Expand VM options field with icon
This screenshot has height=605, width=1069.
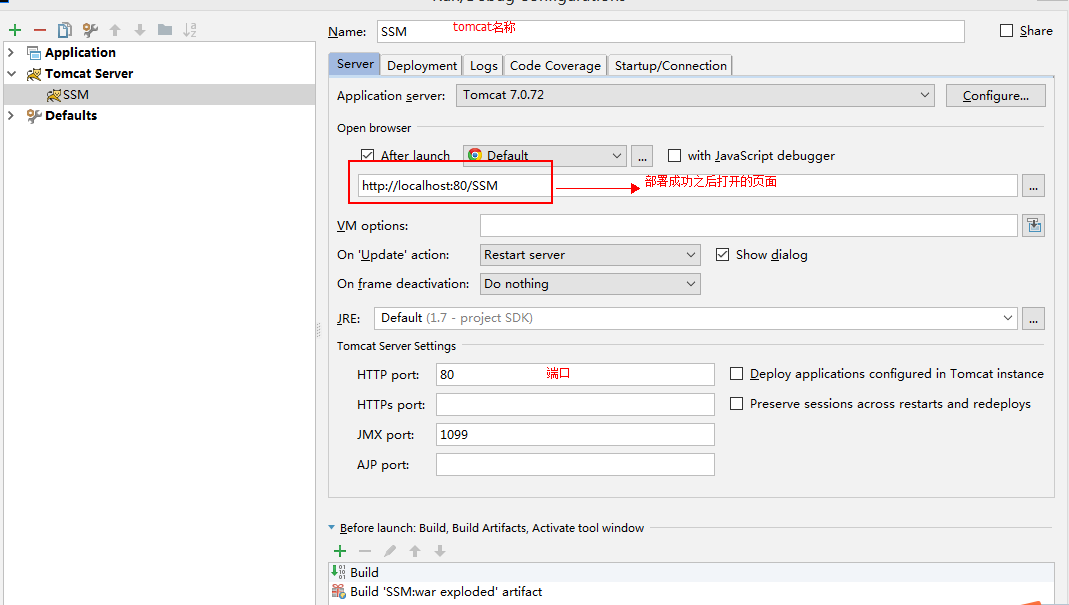pos(1034,225)
